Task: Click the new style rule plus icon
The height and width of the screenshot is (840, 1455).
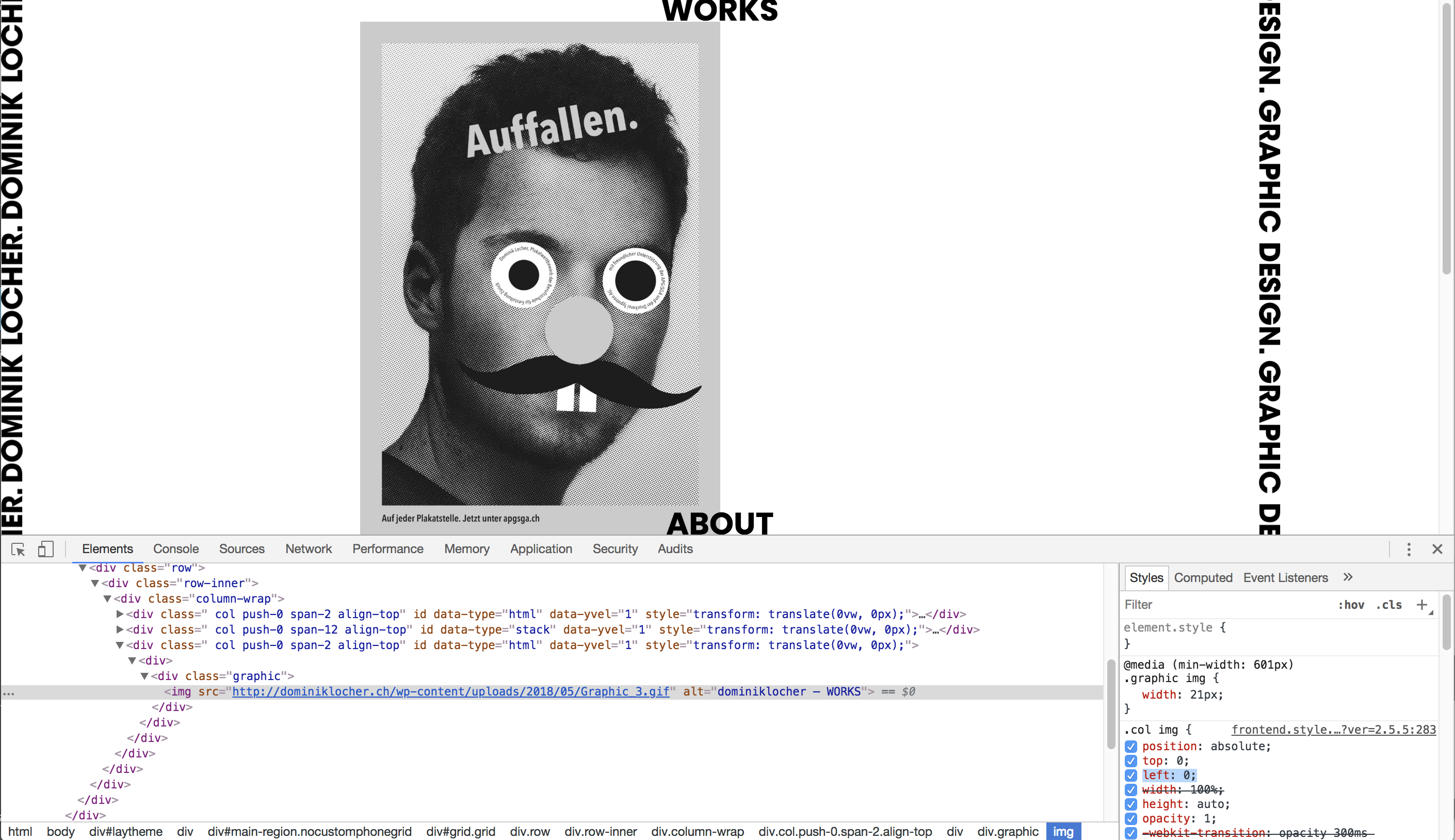Action: tap(1422, 605)
